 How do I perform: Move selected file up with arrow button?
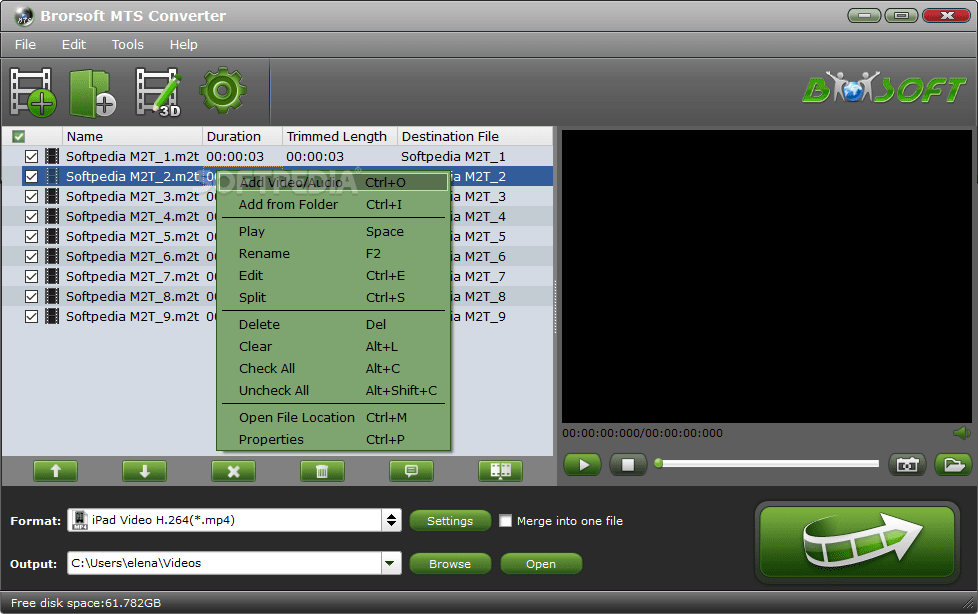click(x=56, y=471)
